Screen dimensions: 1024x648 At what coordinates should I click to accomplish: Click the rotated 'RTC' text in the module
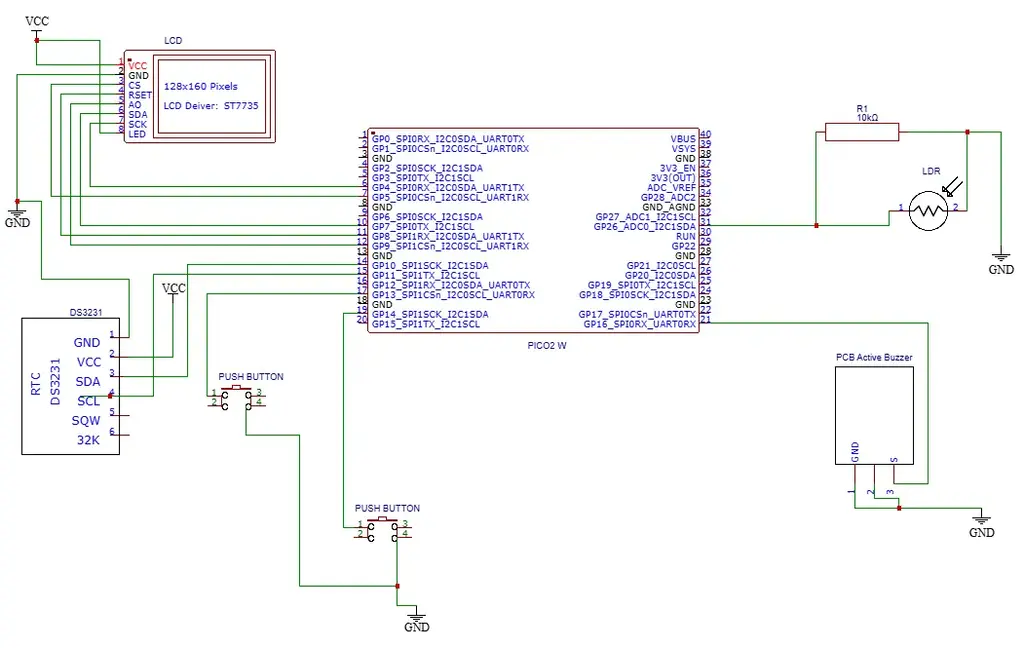tap(36, 384)
